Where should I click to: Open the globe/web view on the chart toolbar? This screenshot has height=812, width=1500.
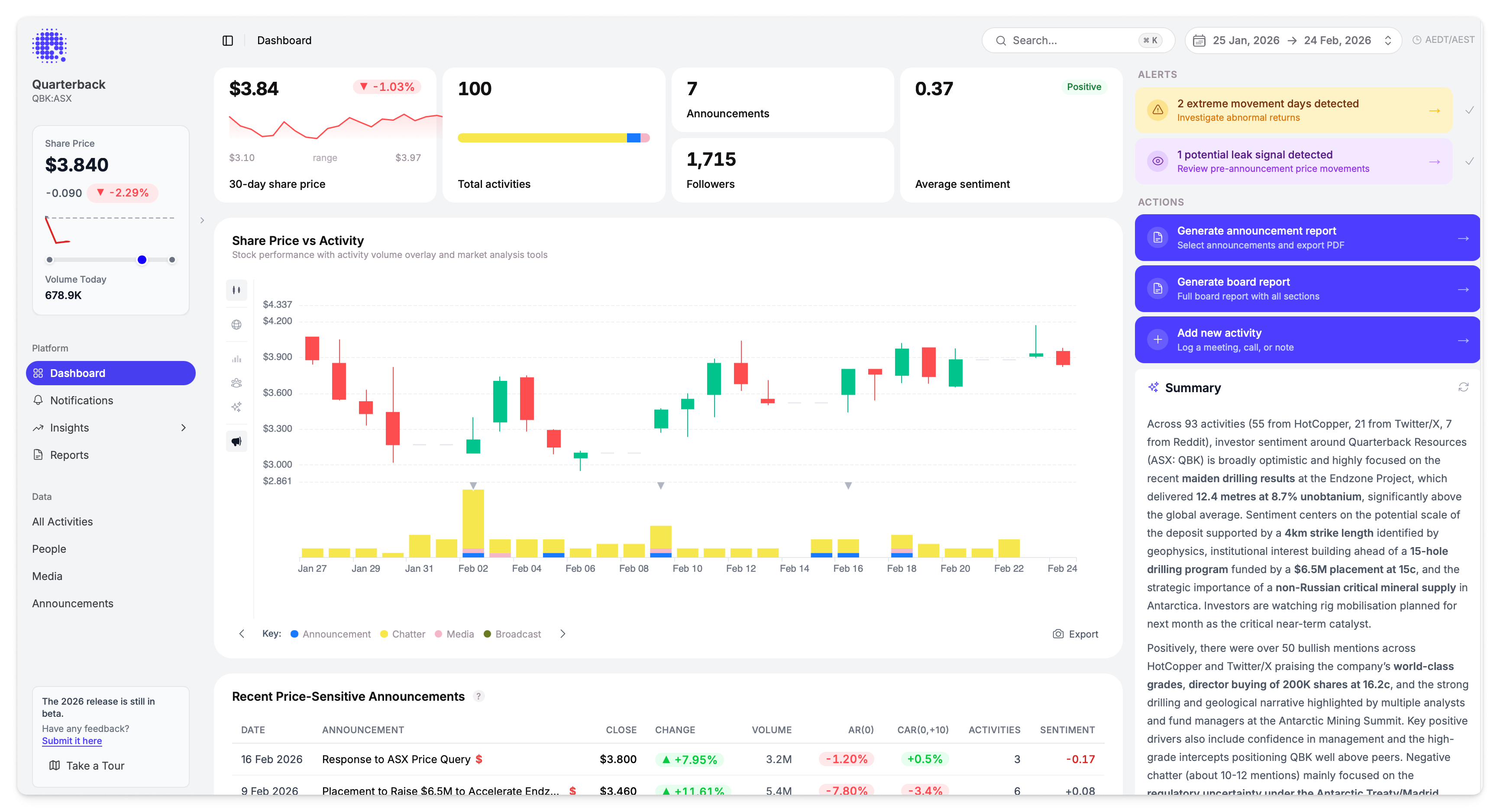[x=236, y=324]
